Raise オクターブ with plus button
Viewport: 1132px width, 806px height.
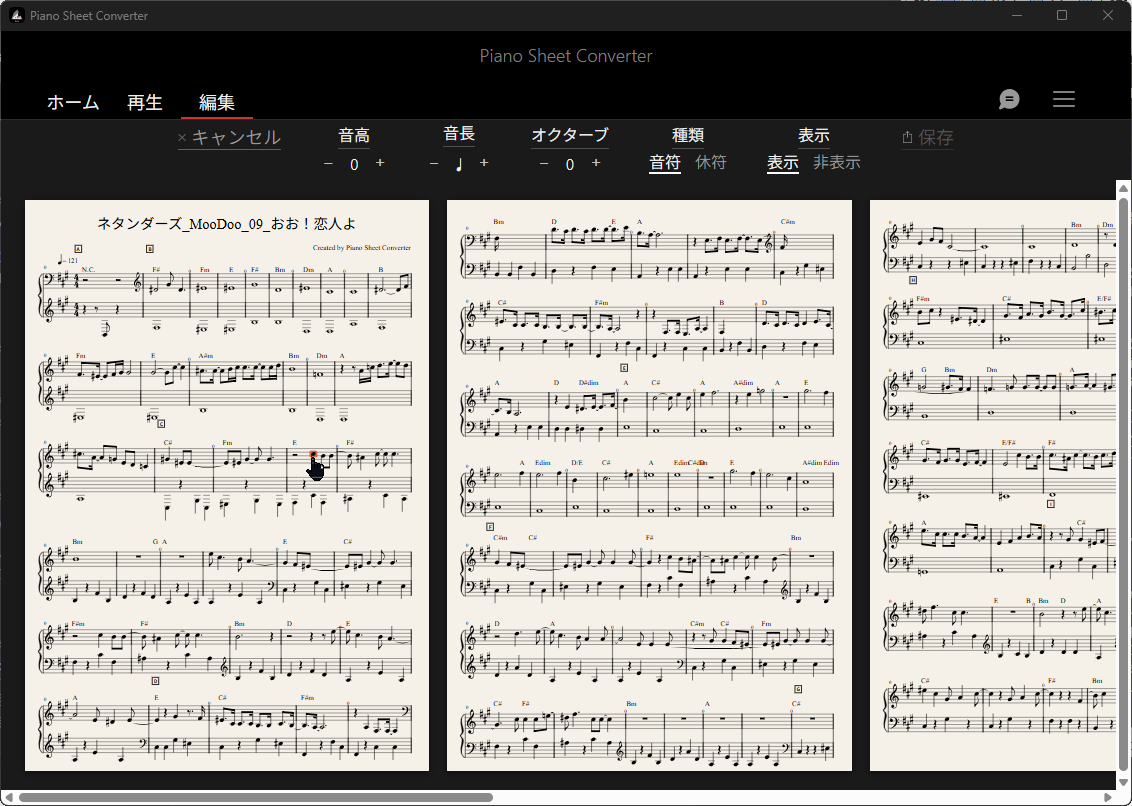[596, 163]
